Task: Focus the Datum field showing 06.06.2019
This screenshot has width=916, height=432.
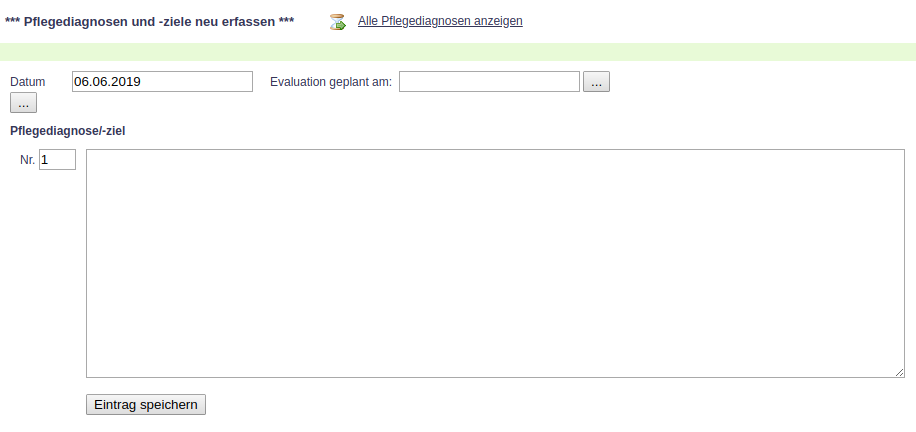Action: pyautogui.click(x=162, y=82)
